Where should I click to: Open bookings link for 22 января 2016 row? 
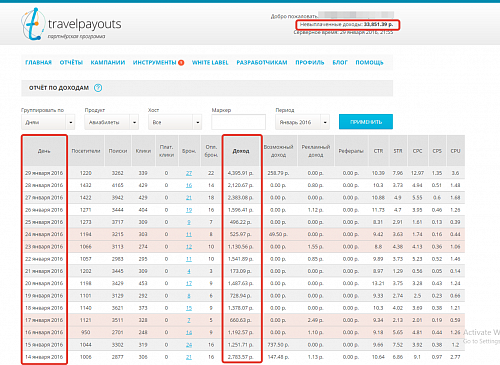(189, 259)
